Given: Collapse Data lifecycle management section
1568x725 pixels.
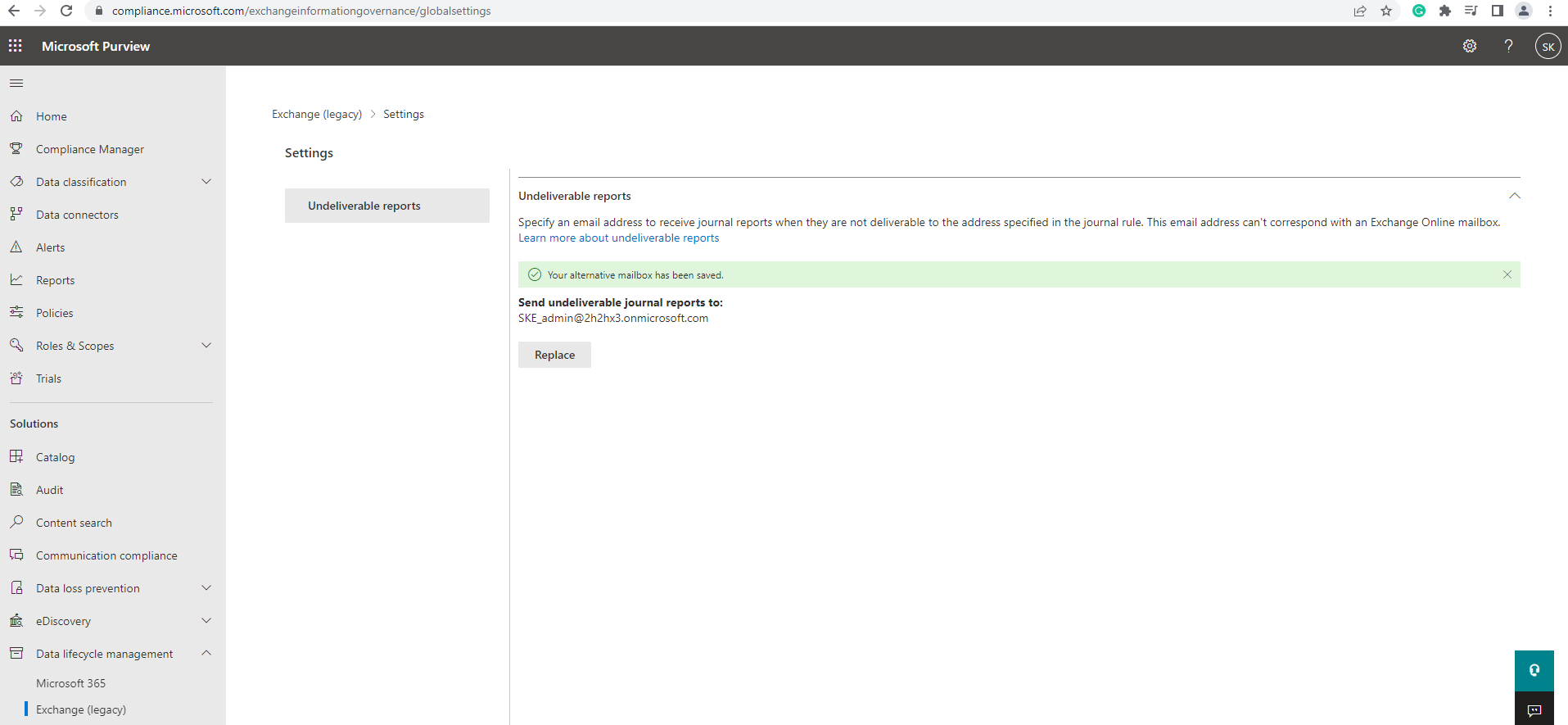Looking at the screenshot, I should [206, 653].
